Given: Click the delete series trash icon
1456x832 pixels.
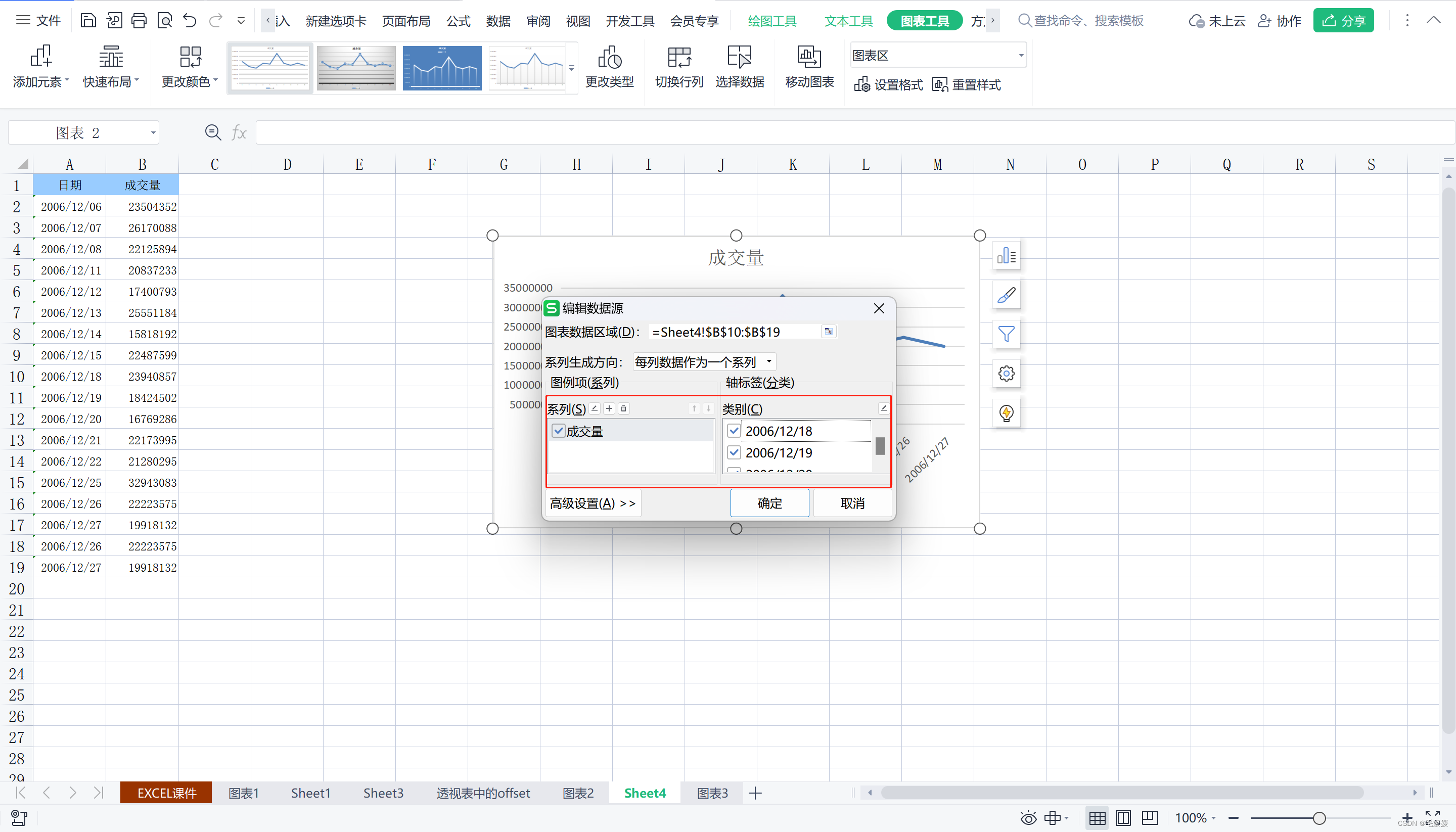Looking at the screenshot, I should (x=624, y=408).
